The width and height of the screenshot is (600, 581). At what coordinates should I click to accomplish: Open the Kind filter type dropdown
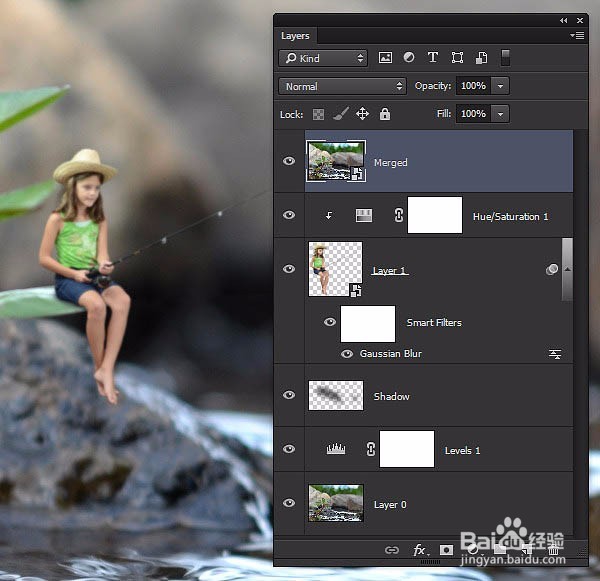pos(323,58)
